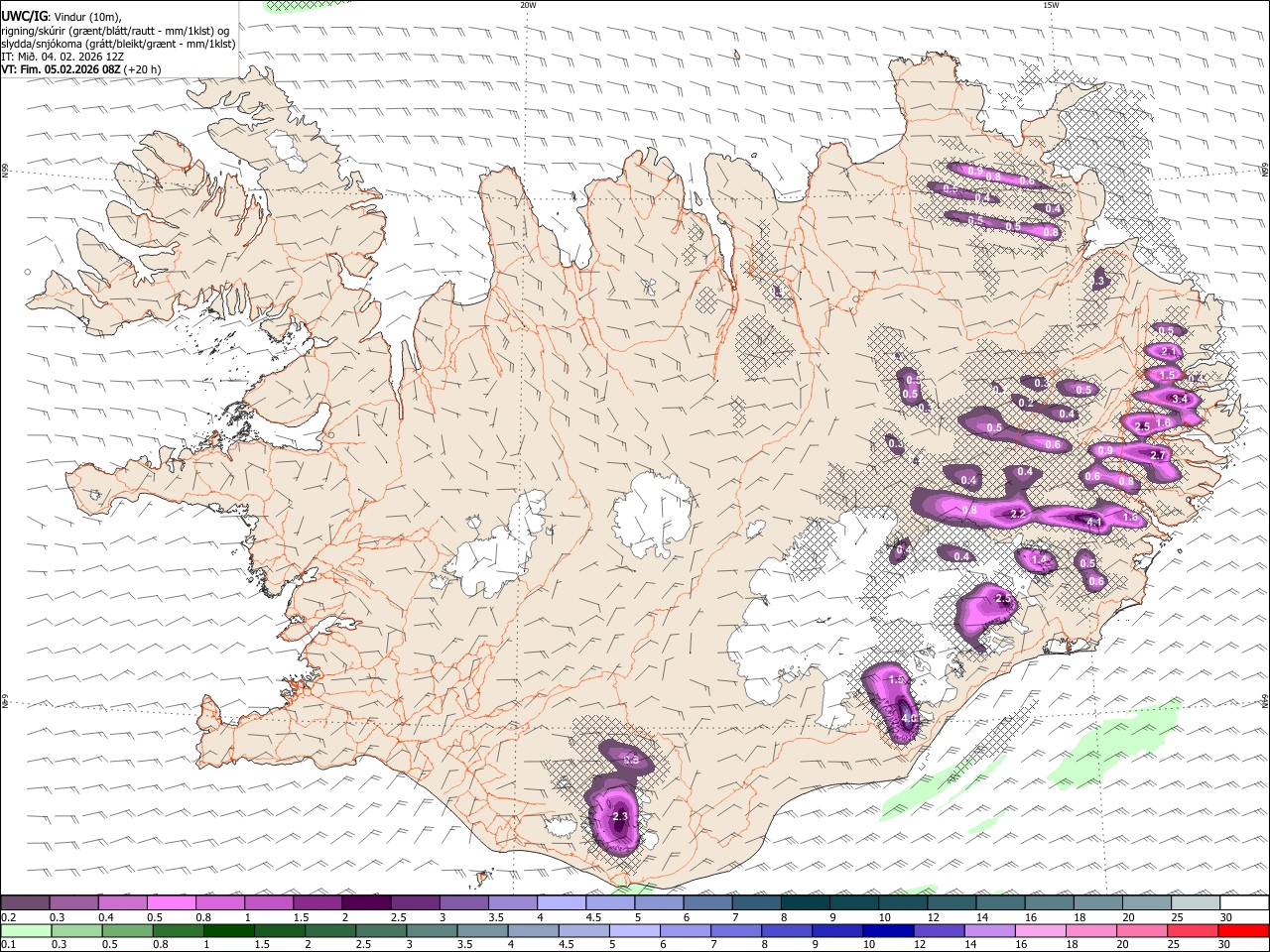1270x952 pixels.
Task: Click the '2.7' snowfall value on the map
Action: [1157, 455]
